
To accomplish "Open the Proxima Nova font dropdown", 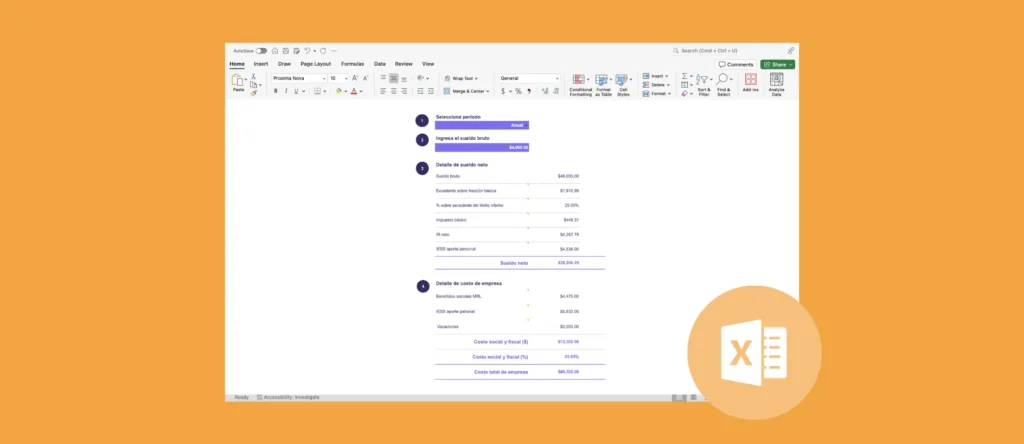I will point(299,78).
